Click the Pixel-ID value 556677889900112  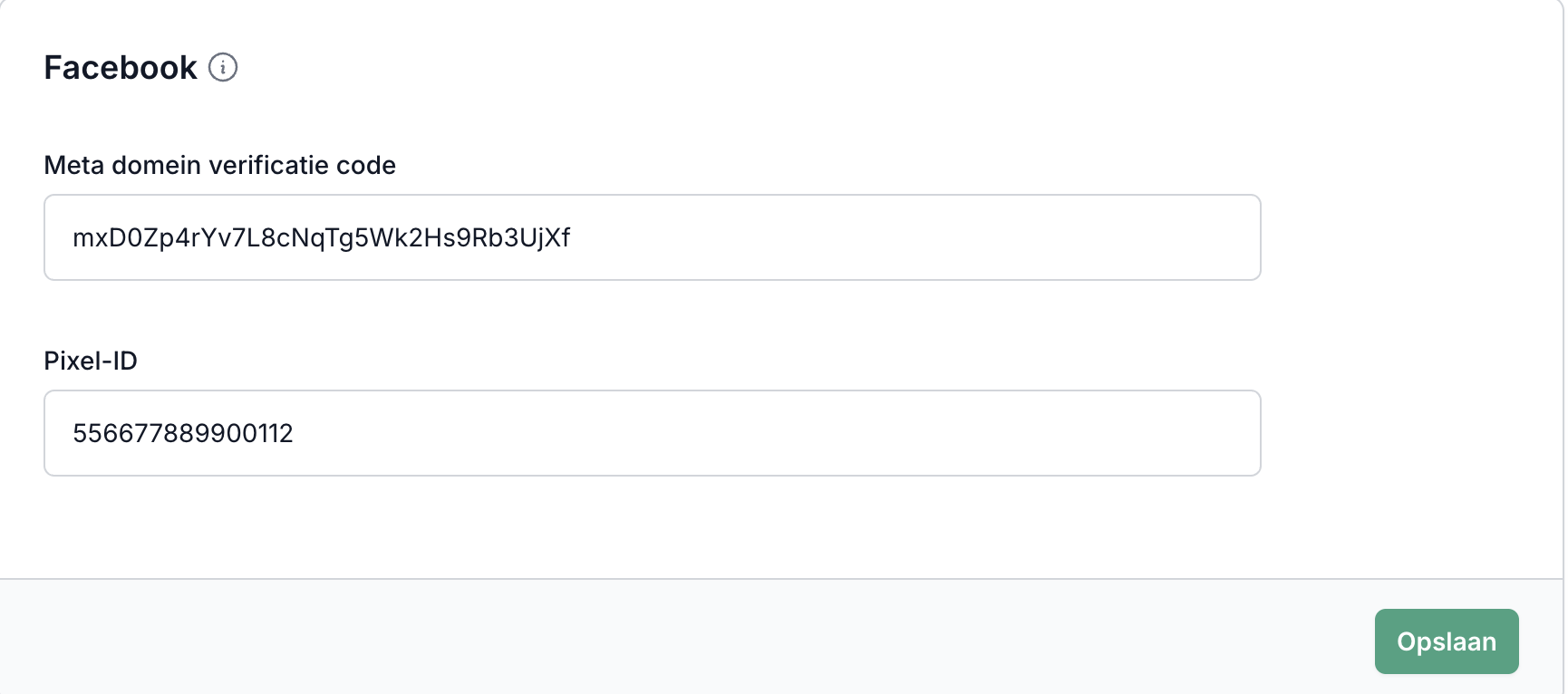tap(183, 433)
